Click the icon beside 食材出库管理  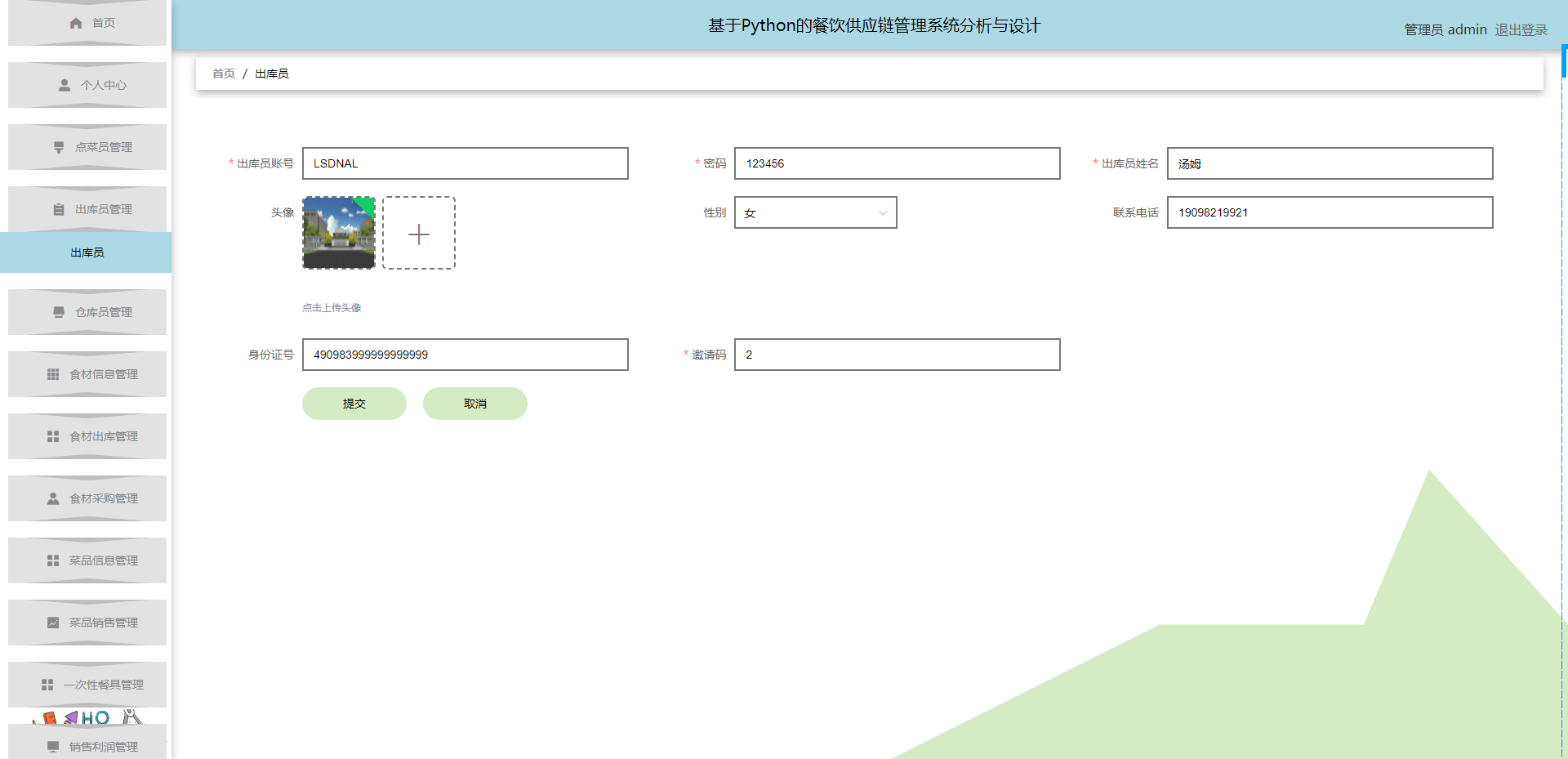tap(53, 436)
